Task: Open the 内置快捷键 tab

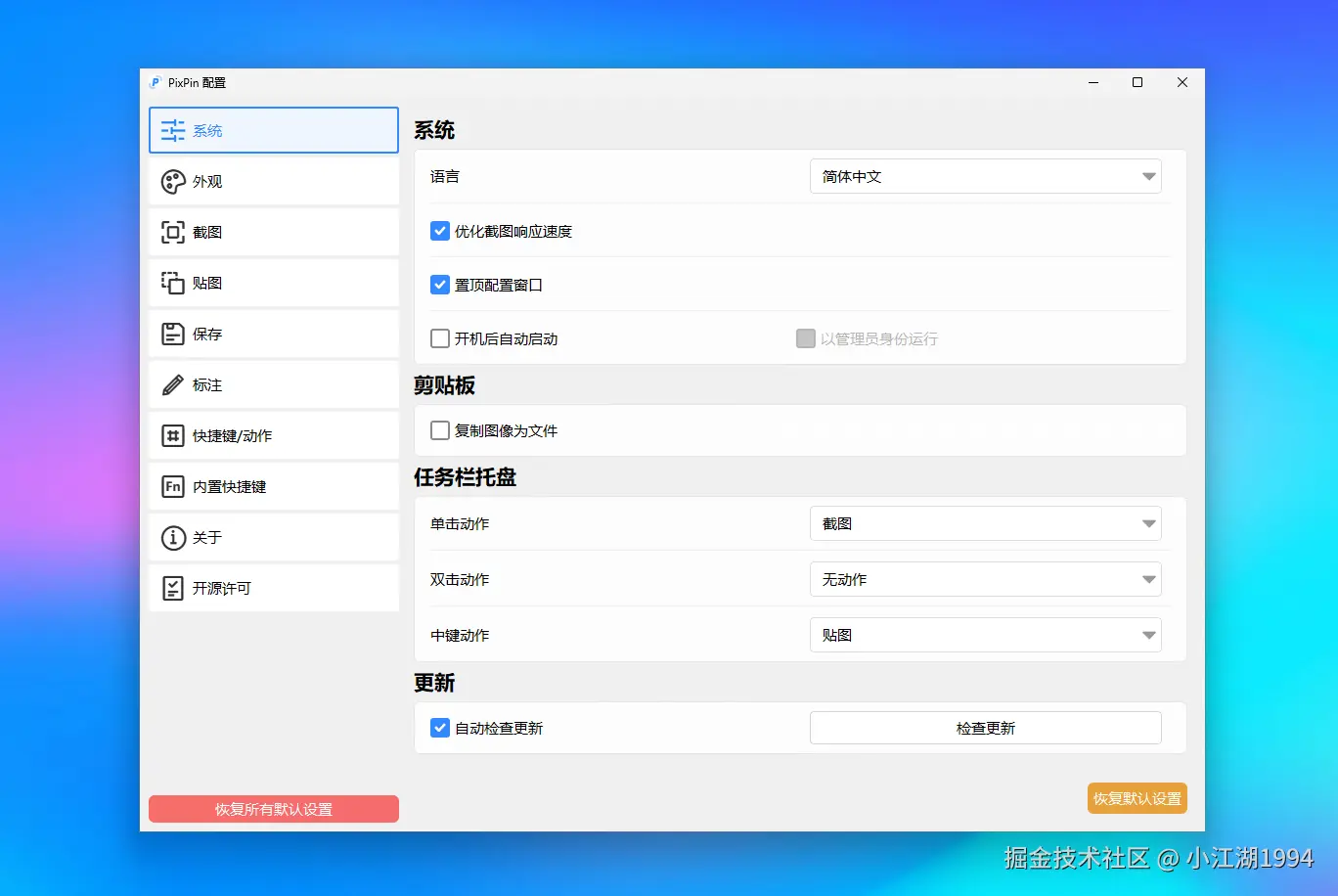Action: (274, 486)
